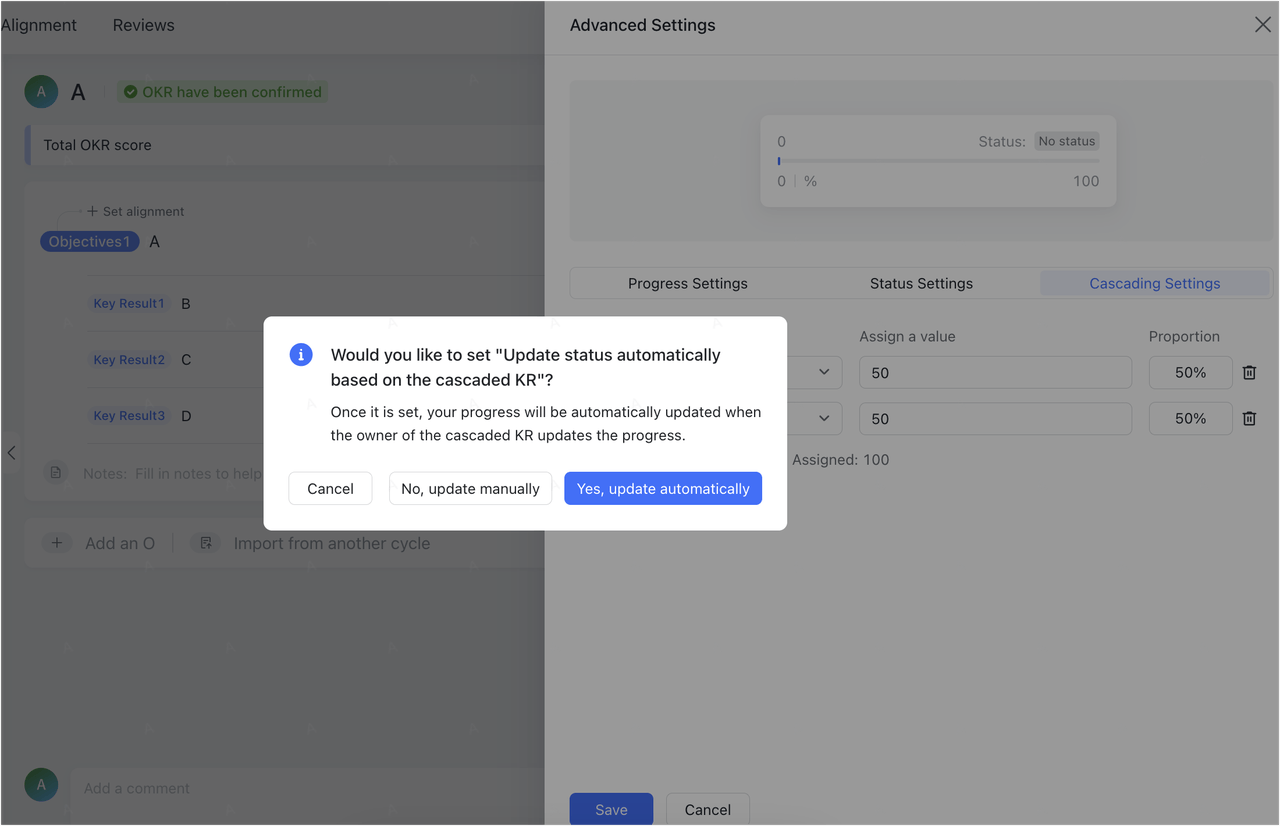Click the Save button in Advanced Settings
This screenshot has width=1280, height=826.
click(x=611, y=809)
